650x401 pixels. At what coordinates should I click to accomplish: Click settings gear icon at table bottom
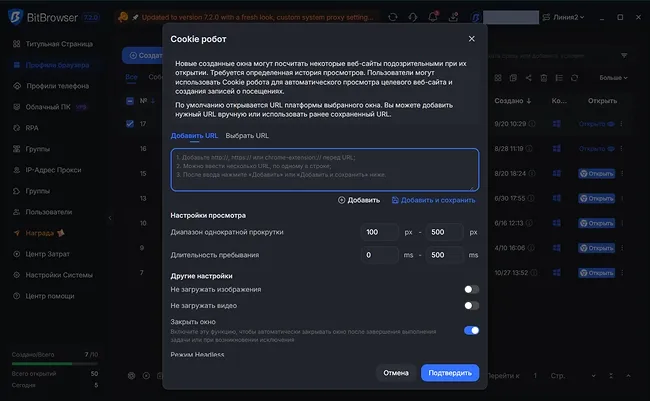[131, 376]
